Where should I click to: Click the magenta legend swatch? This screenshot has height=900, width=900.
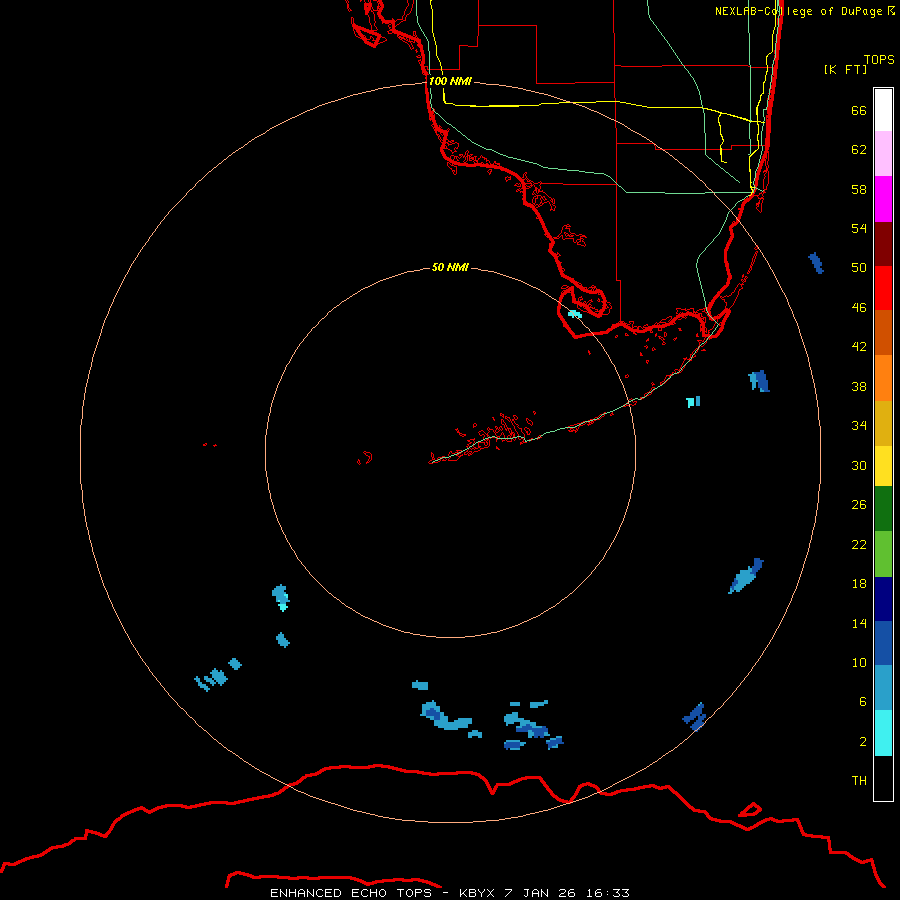pos(883,199)
